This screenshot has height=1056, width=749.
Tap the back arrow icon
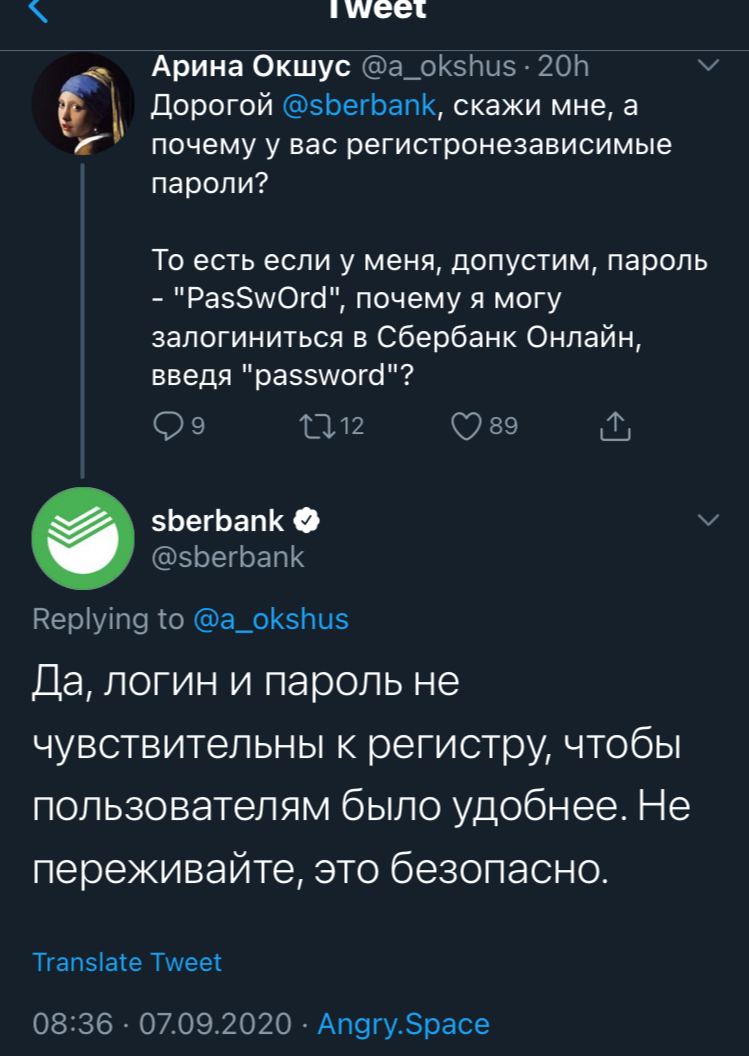37,11
